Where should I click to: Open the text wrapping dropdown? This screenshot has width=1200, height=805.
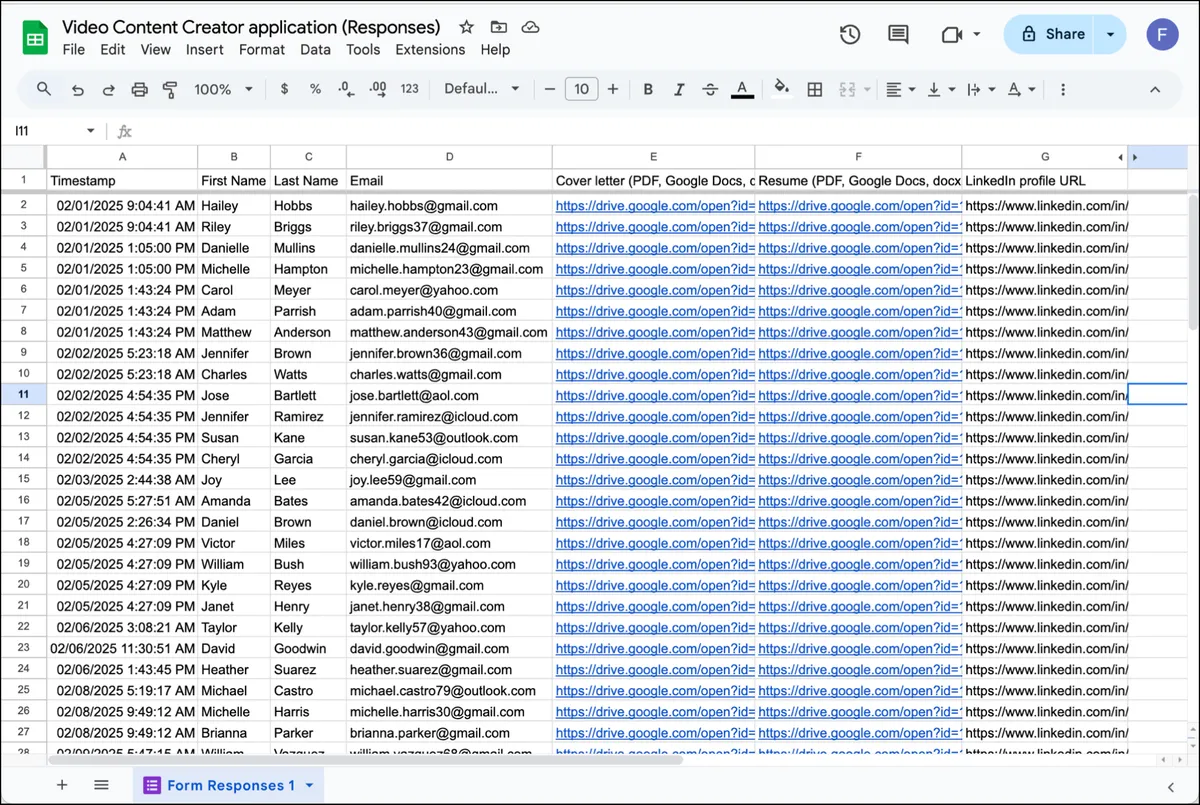tap(981, 89)
